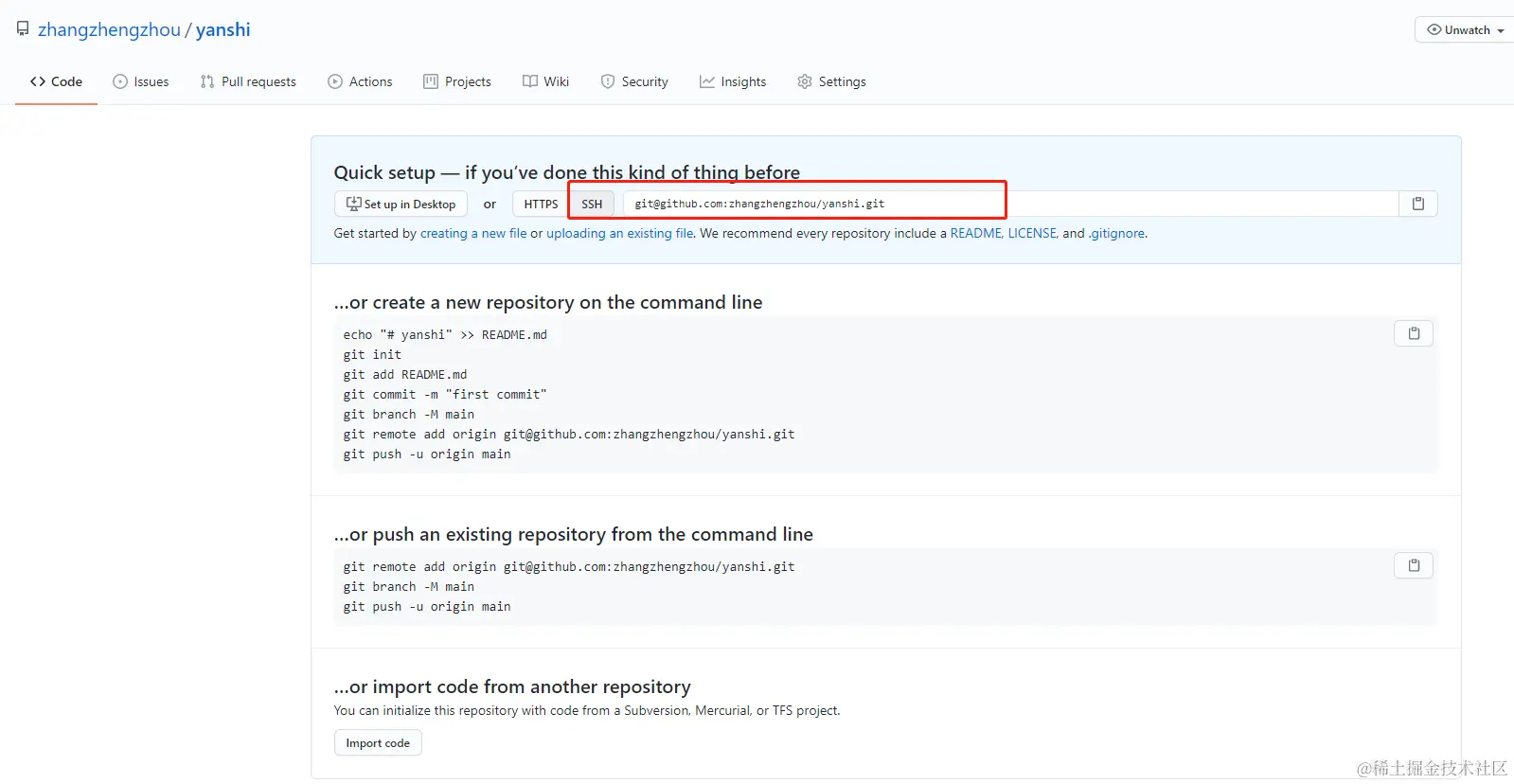
Task: Expand the Unwatch dropdown
Action: coord(1465,30)
